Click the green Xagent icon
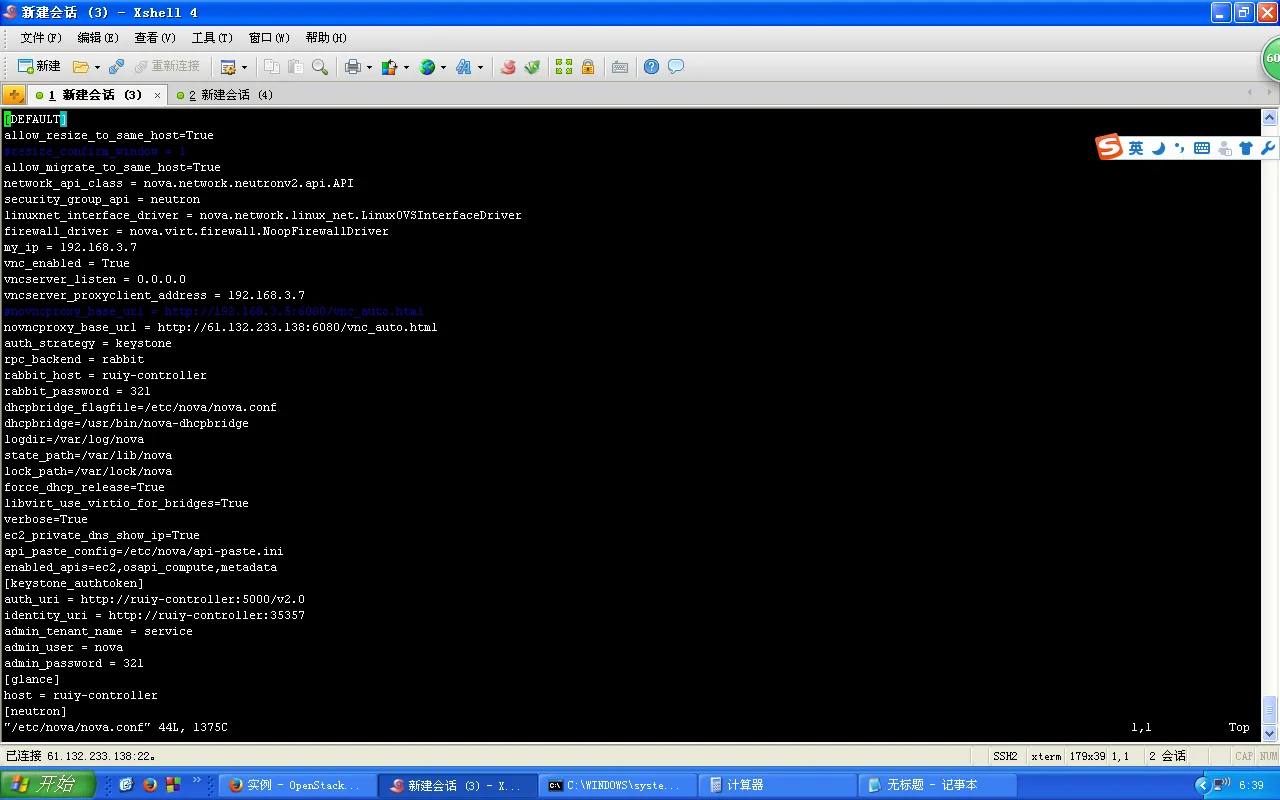The width and height of the screenshot is (1280, 800). pyautogui.click(x=532, y=67)
